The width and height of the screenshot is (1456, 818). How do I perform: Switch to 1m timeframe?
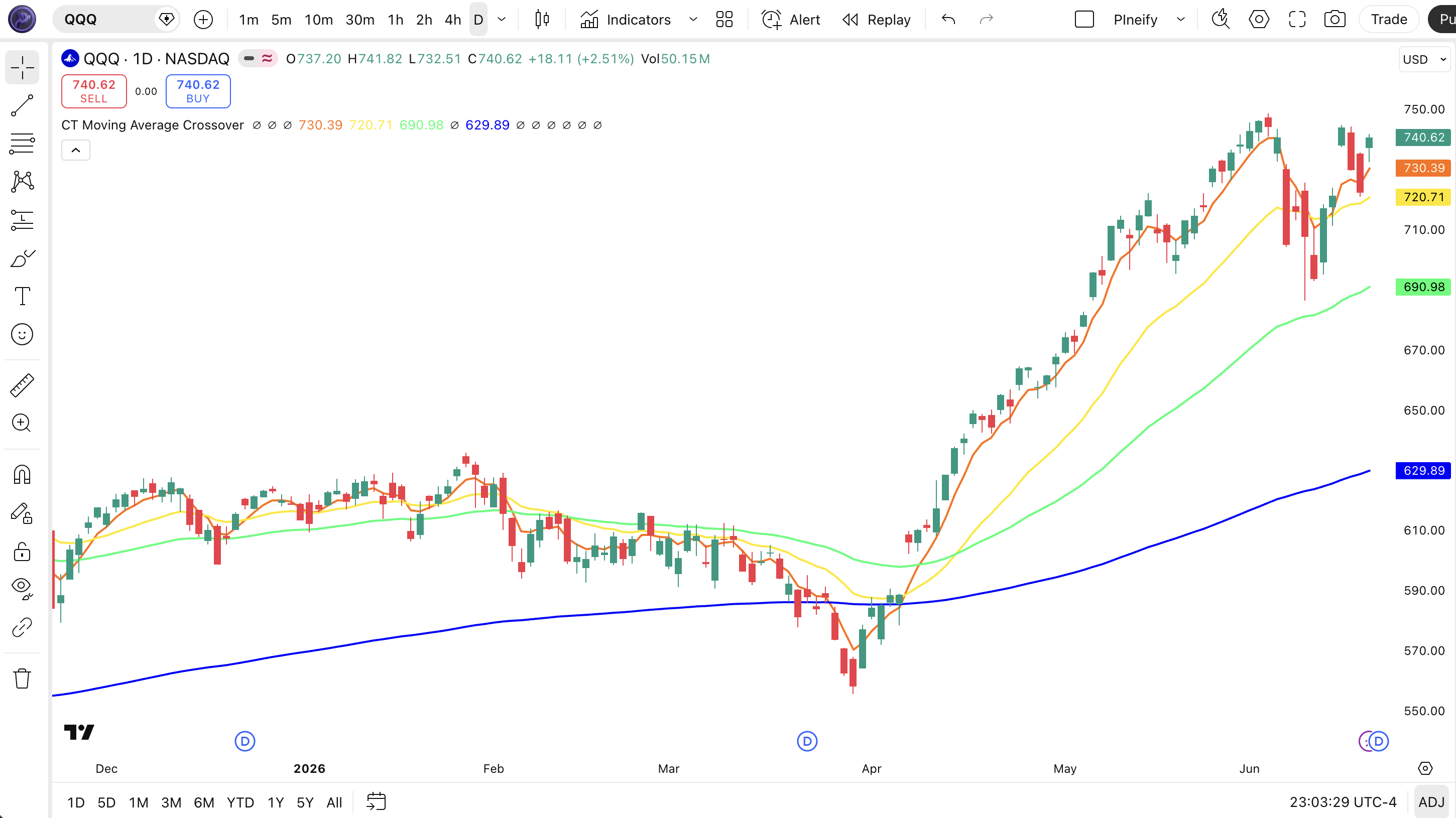pyautogui.click(x=249, y=19)
